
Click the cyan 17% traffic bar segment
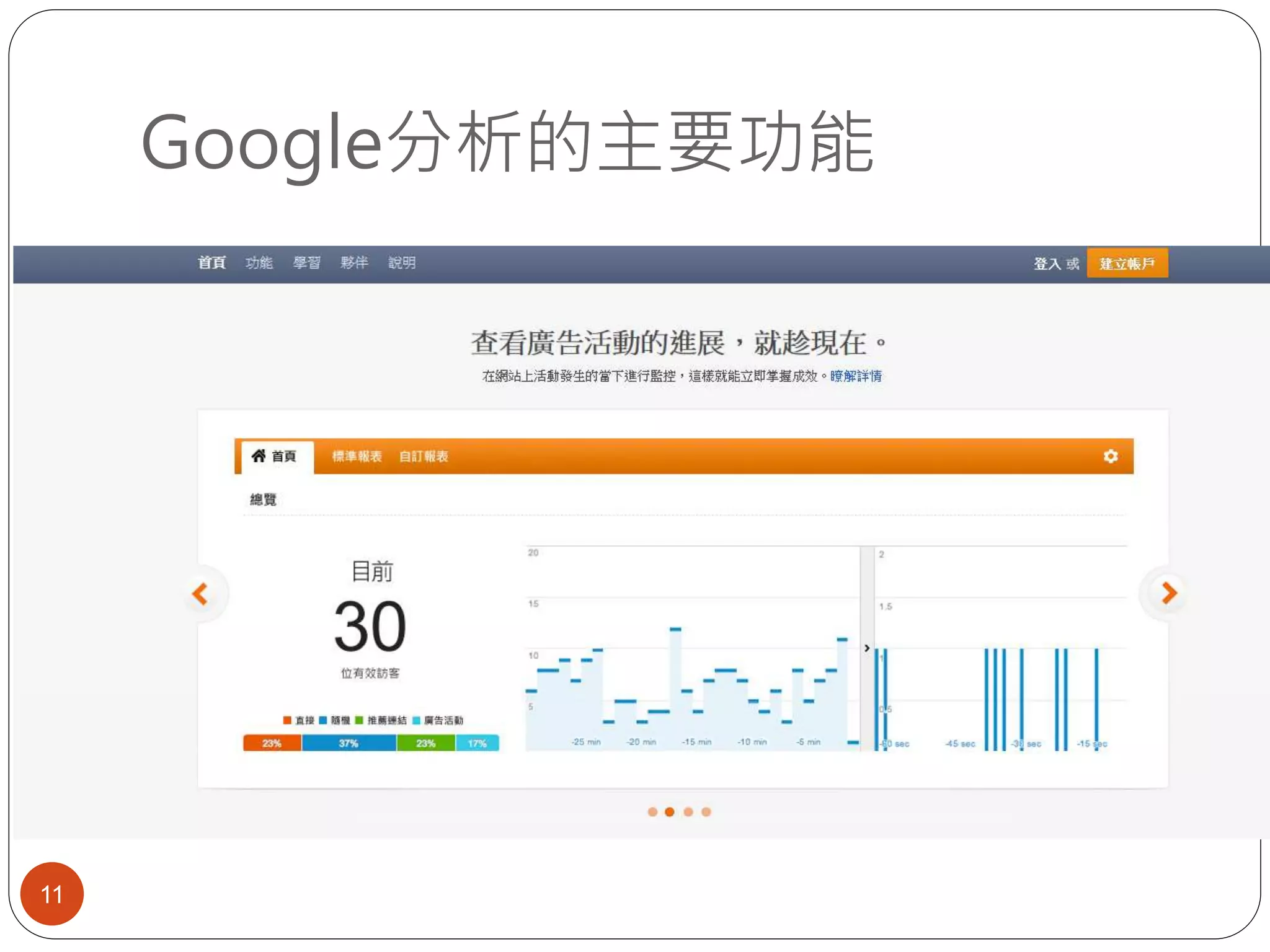477,743
